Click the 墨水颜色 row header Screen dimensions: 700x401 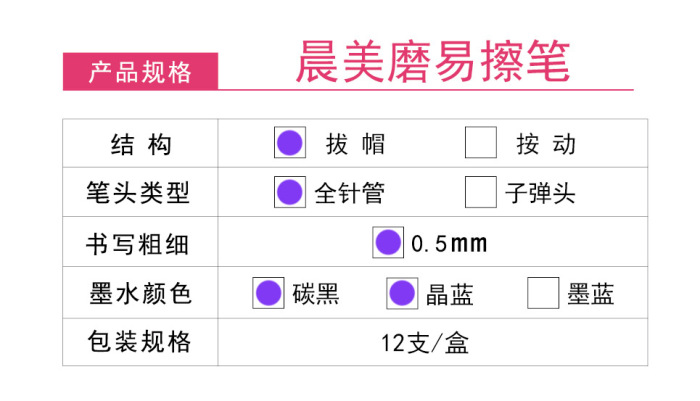(x=140, y=293)
